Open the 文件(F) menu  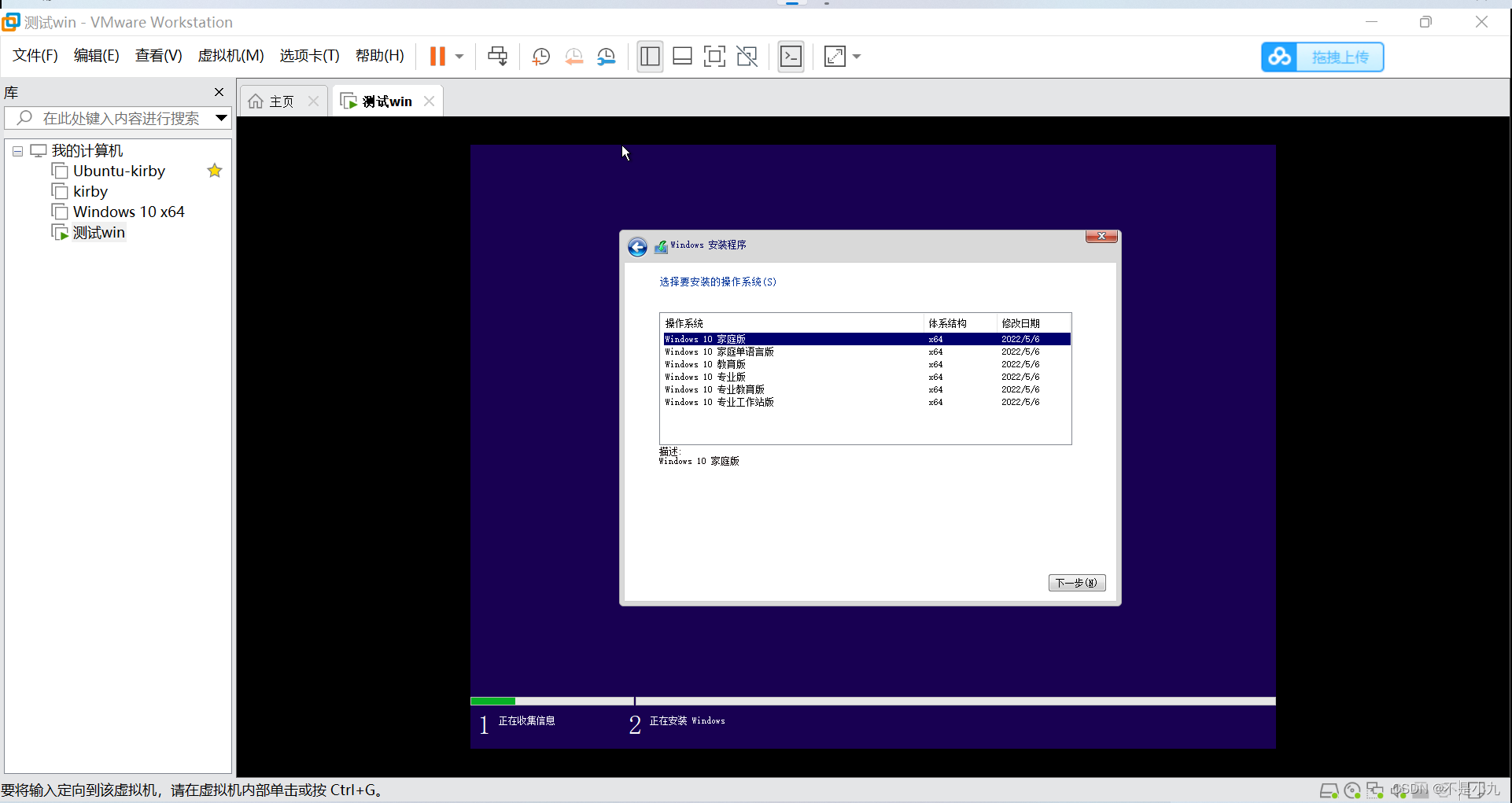click(x=35, y=56)
